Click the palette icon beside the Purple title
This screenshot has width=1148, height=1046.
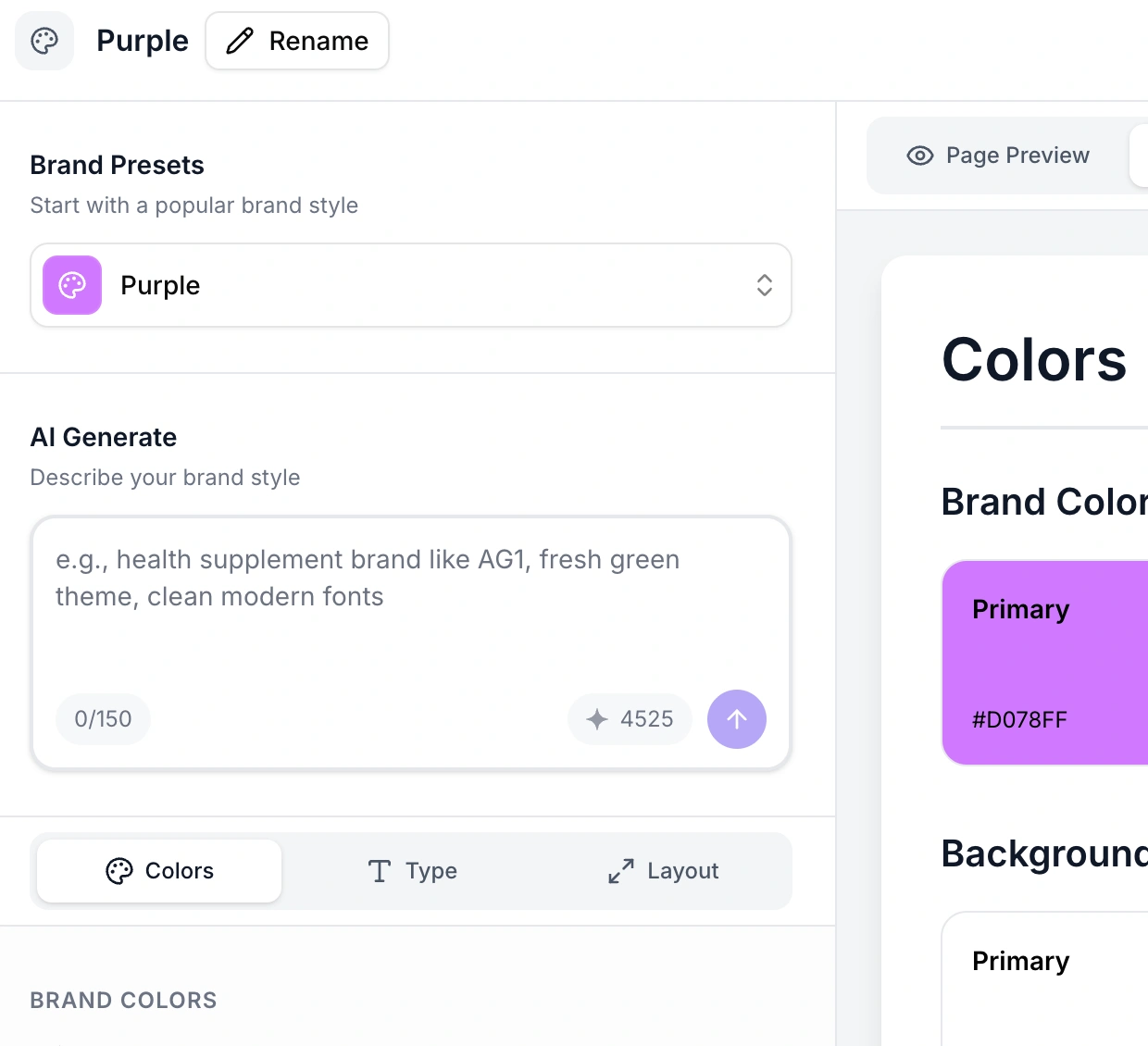(x=44, y=41)
